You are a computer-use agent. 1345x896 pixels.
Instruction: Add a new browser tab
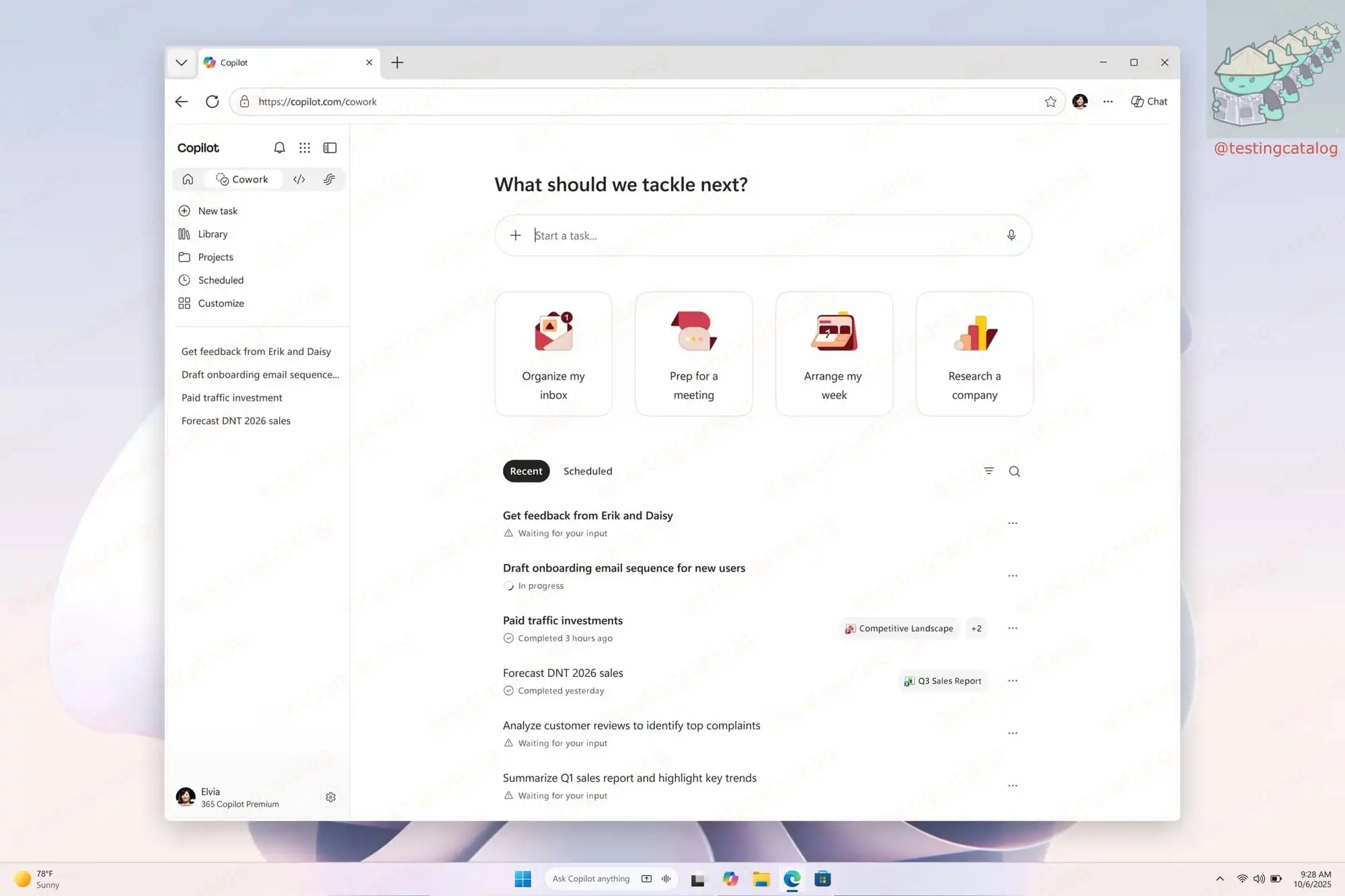click(x=397, y=63)
